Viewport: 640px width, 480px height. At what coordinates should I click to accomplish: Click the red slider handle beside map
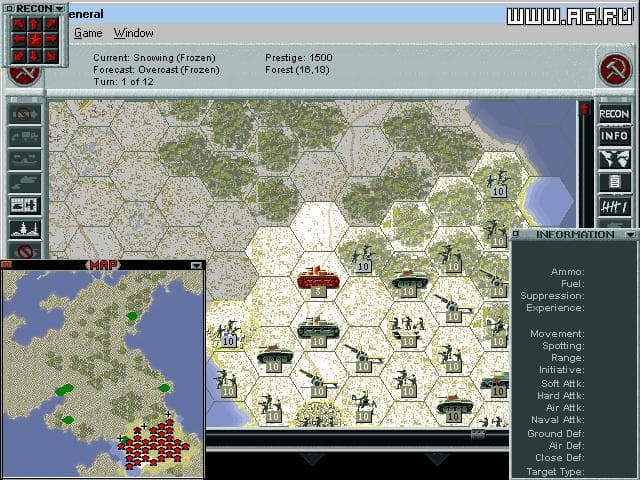pos(585,109)
